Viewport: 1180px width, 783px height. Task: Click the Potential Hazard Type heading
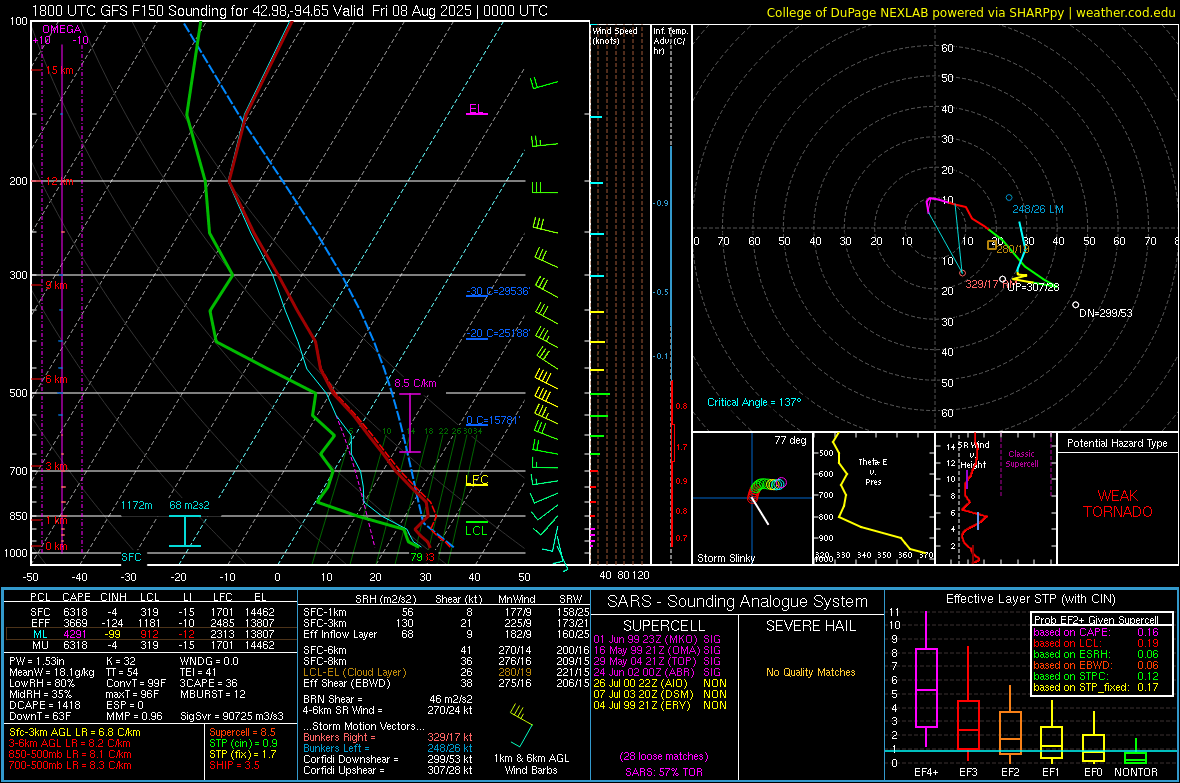point(1118,443)
